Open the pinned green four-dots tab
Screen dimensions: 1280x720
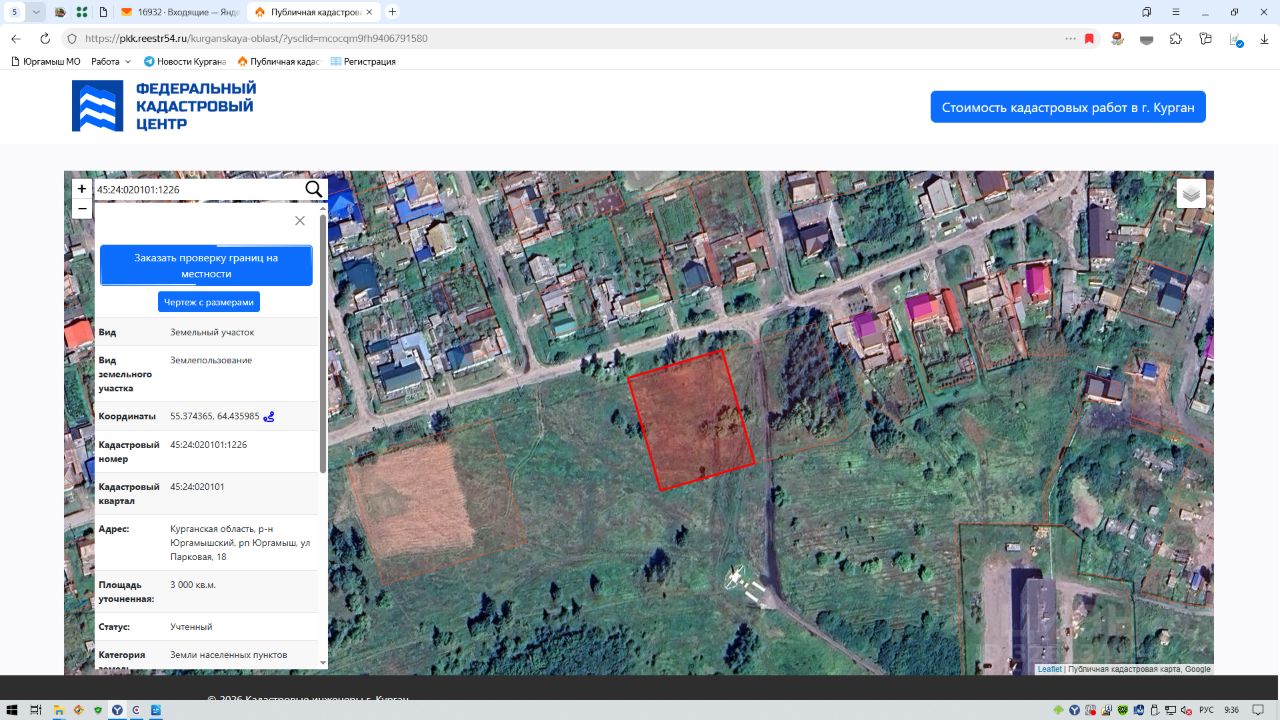[x=82, y=12]
